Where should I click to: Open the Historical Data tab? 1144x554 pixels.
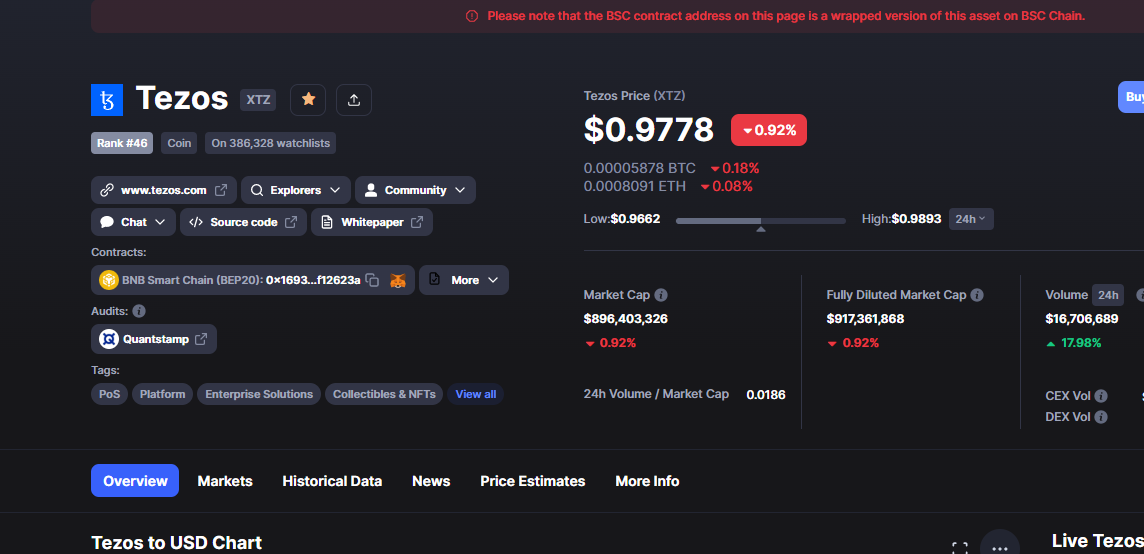332,481
